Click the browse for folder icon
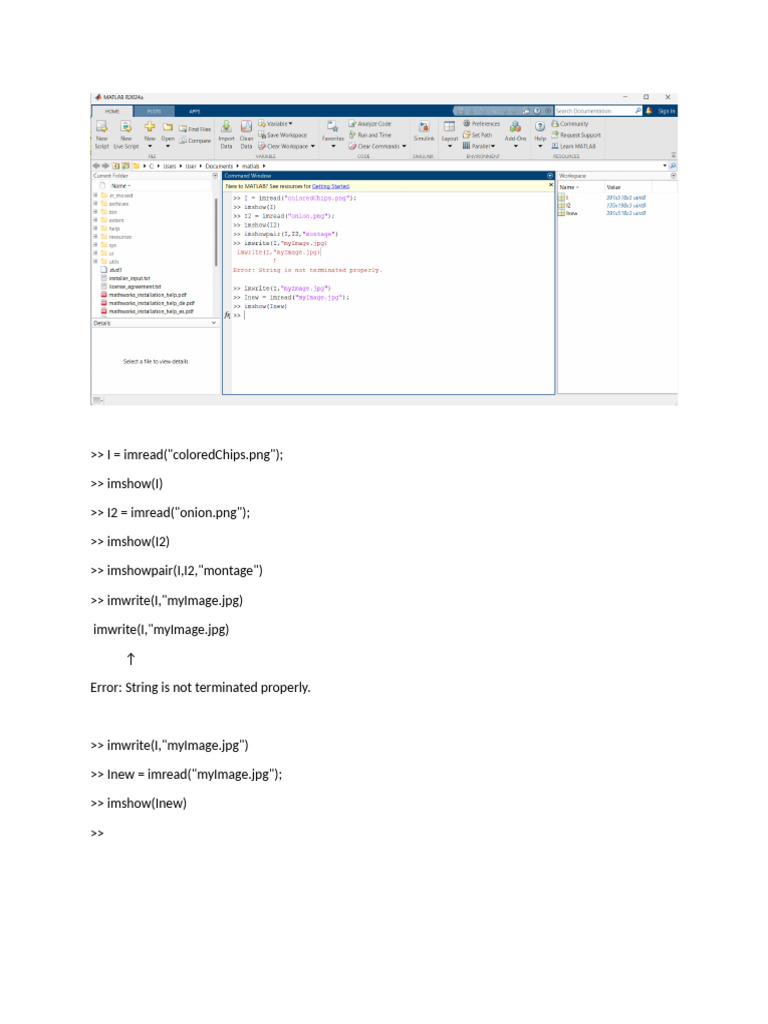Screen dimensions: 768x1024 coord(125,166)
